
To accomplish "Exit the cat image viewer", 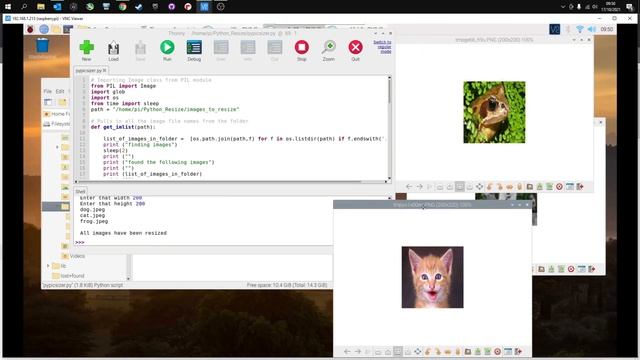I will pos(518,351).
